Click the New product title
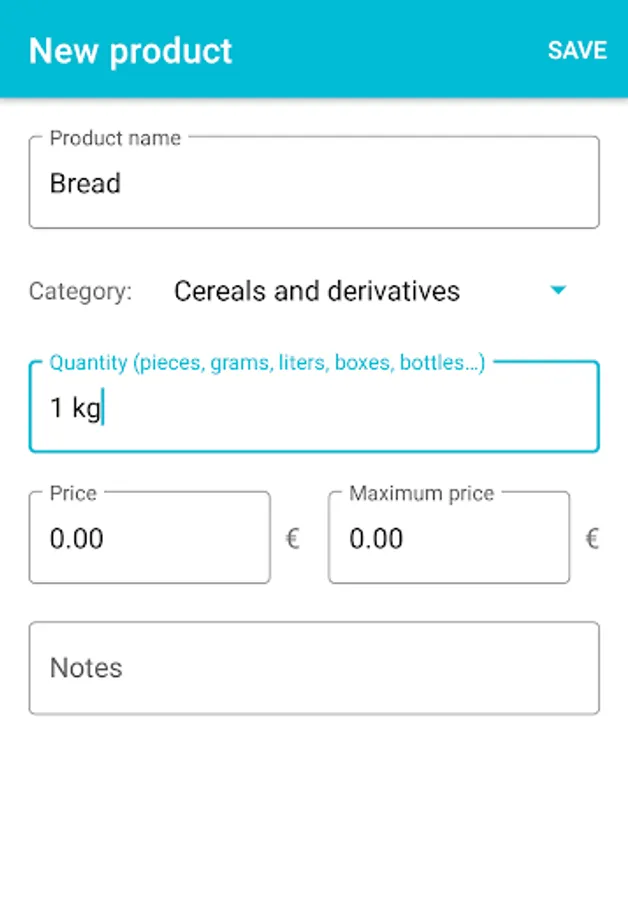 [x=130, y=51]
